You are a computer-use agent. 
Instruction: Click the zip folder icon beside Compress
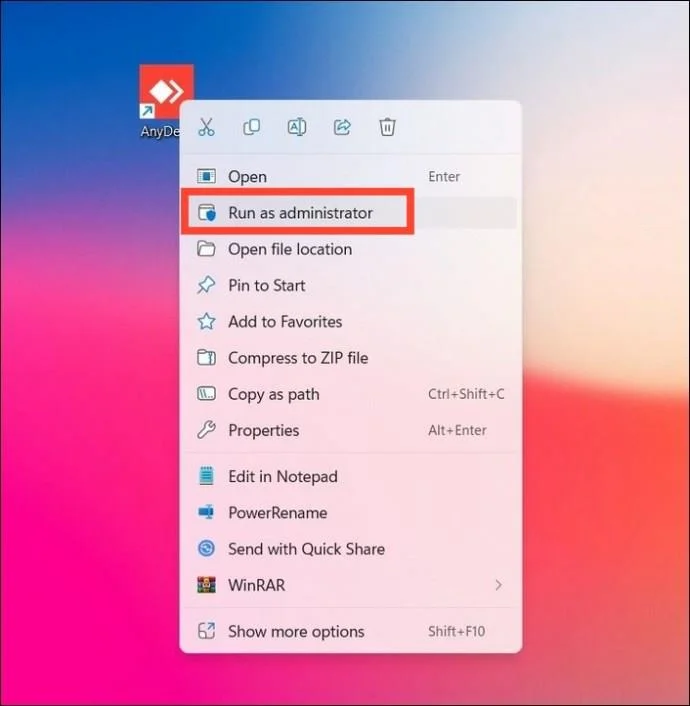pyautogui.click(x=206, y=358)
